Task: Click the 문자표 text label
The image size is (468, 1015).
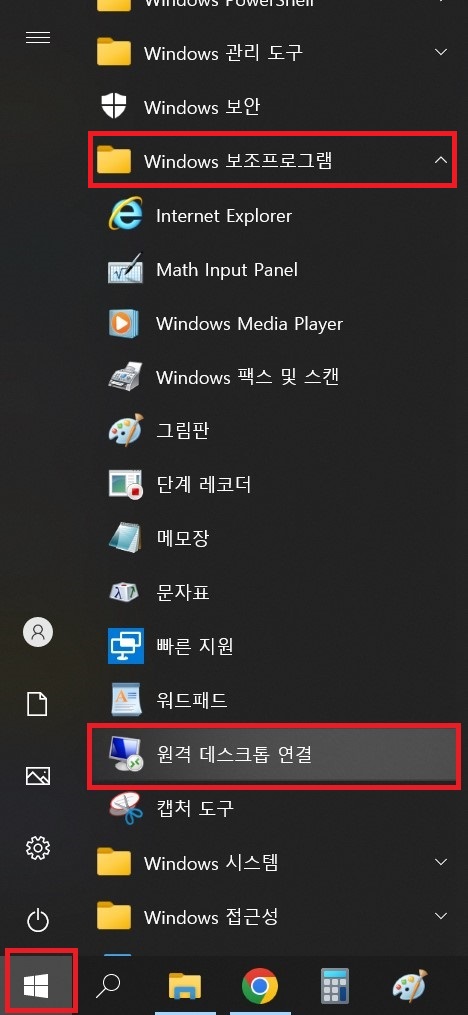Action: click(x=183, y=592)
